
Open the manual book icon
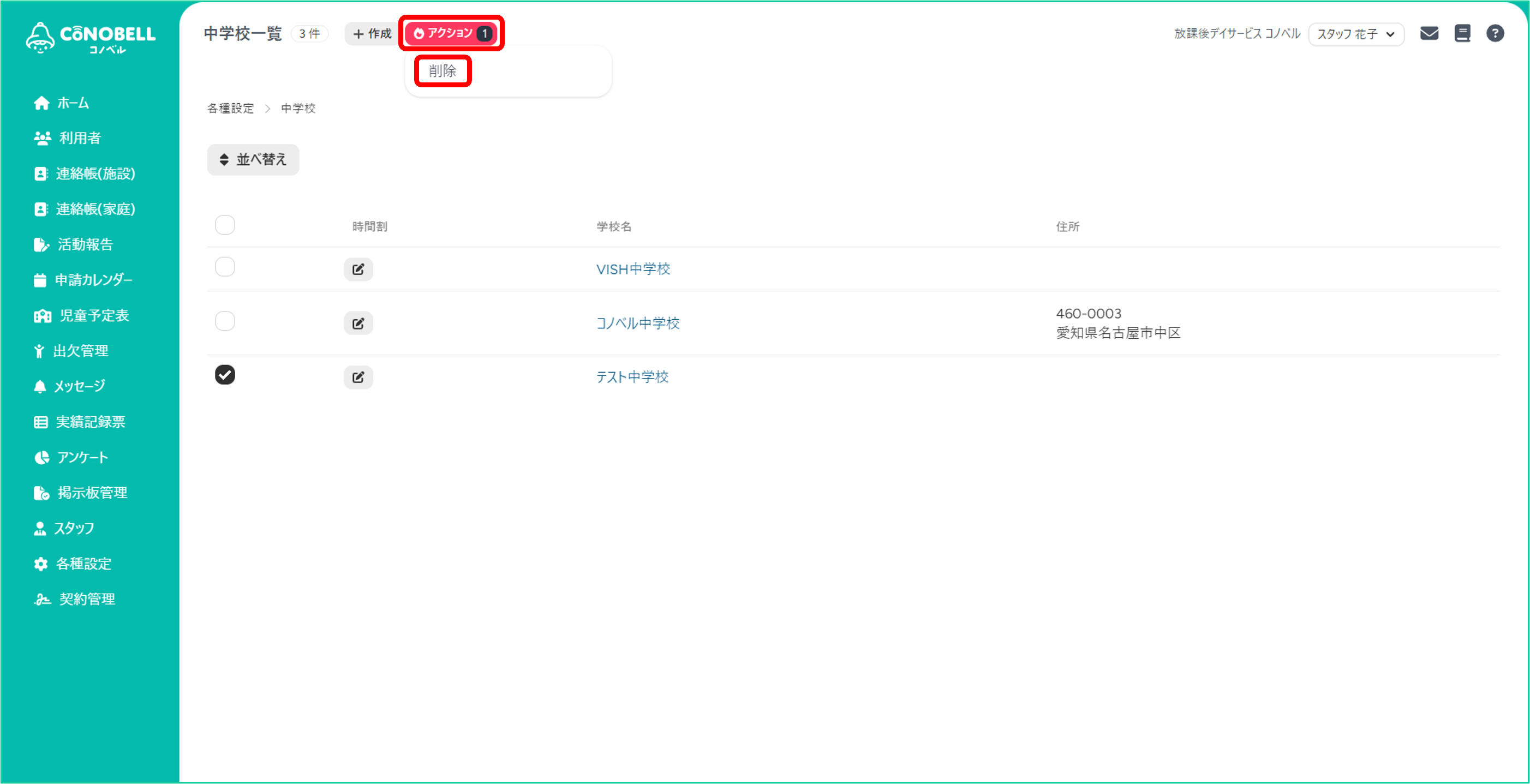click(1462, 33)
